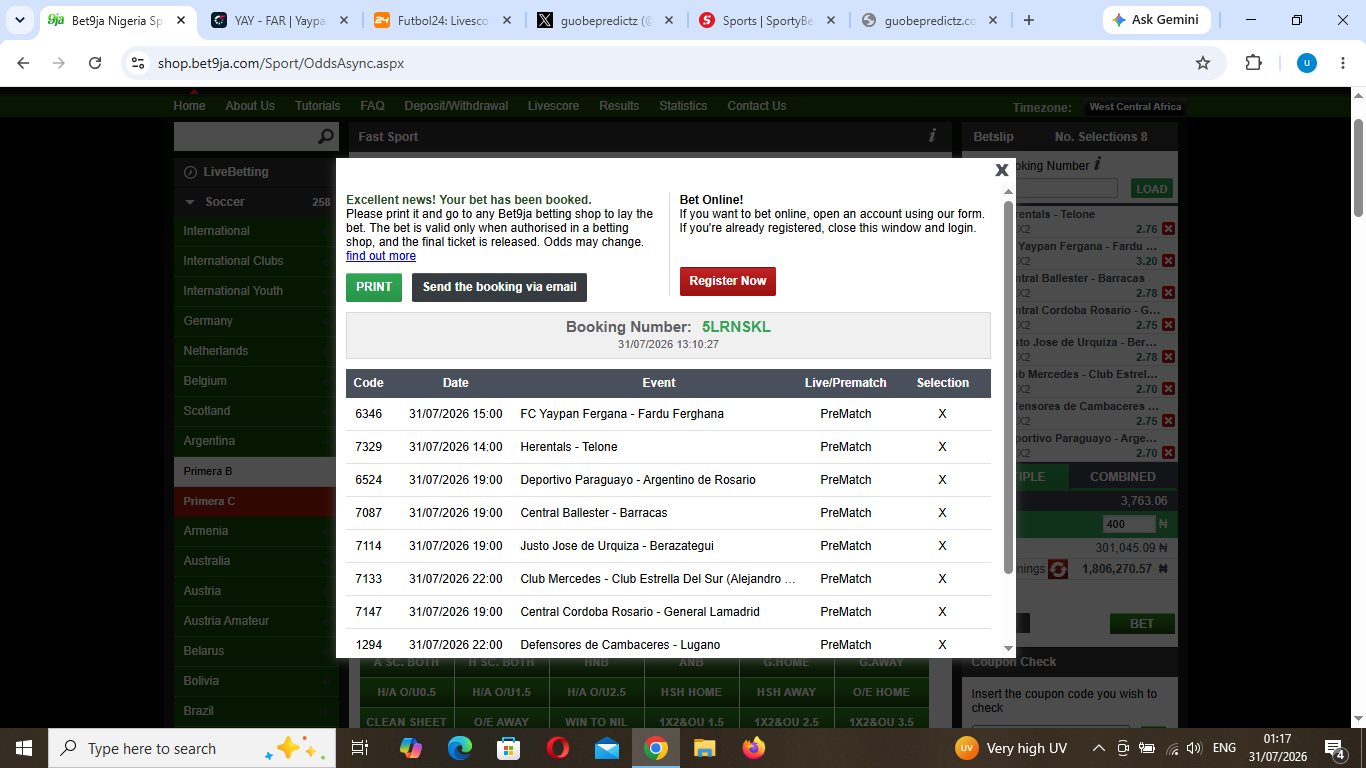Click the refresh winnings icon in the betslip

(1058, 569)
